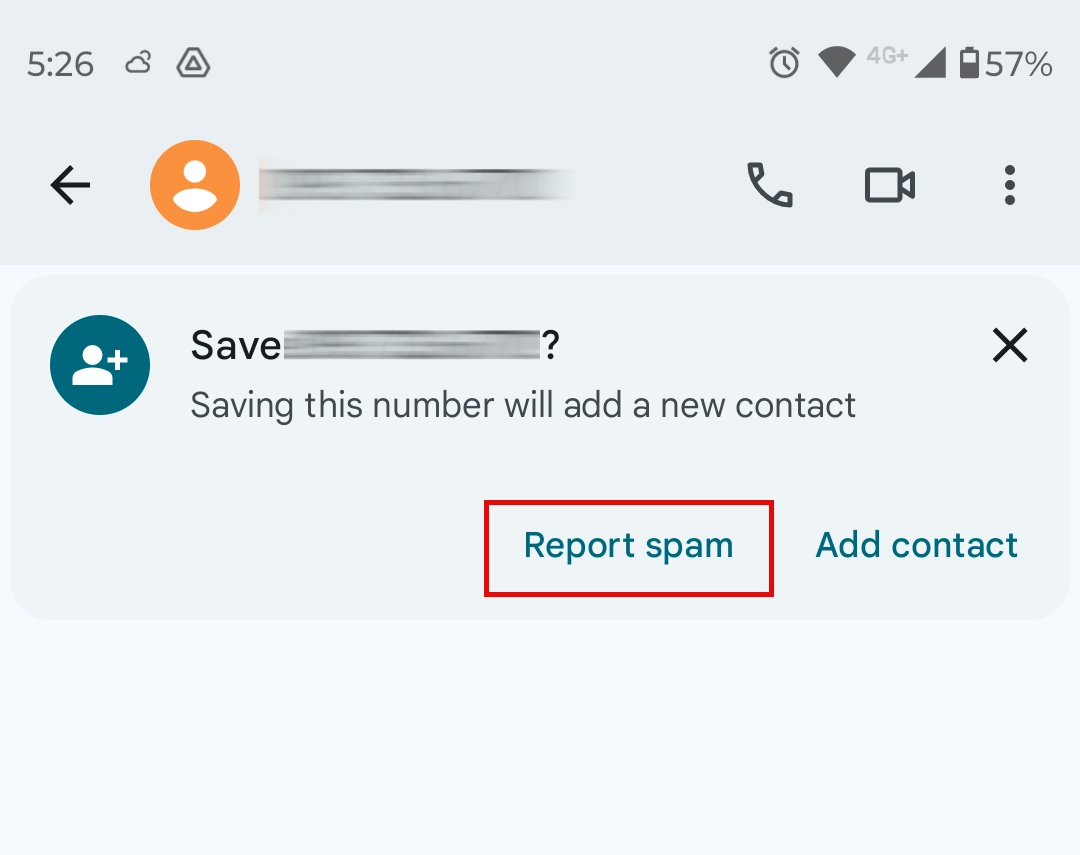
Task: Start a voice call from the conversation header
Action: pyautogui.click(x=768, y=185)
